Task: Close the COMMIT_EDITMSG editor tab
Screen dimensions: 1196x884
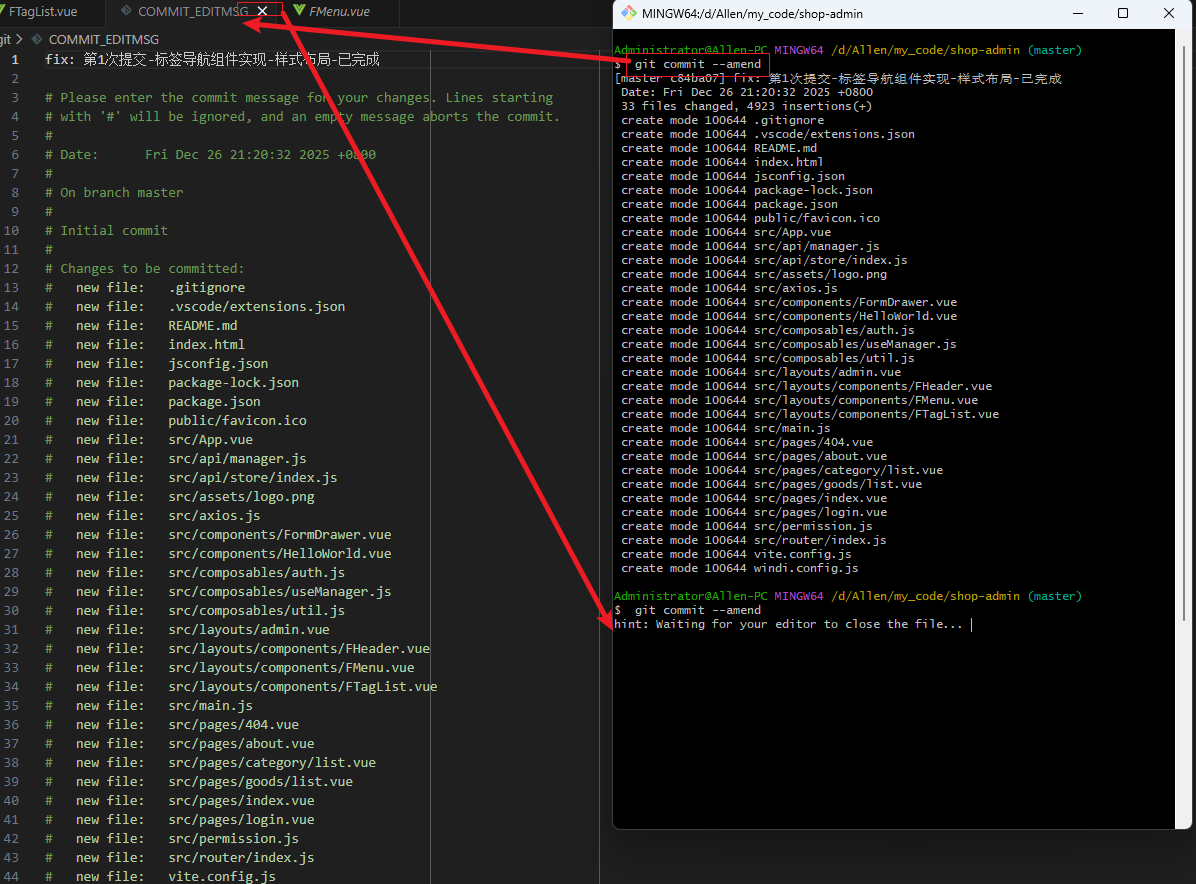Action: tap(262, 11)
